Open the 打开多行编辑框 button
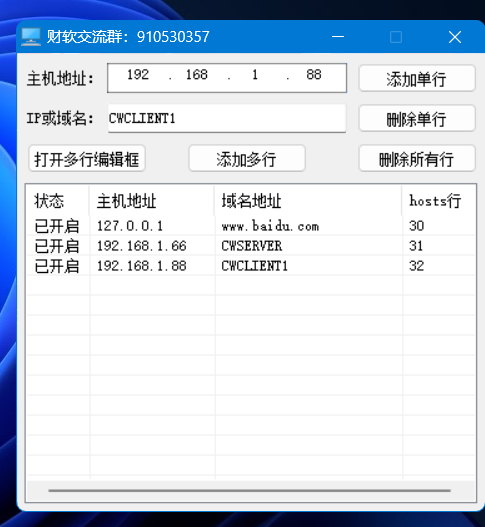Image resolution: width=485 pixels, height=527 pixels. [87, 158]
